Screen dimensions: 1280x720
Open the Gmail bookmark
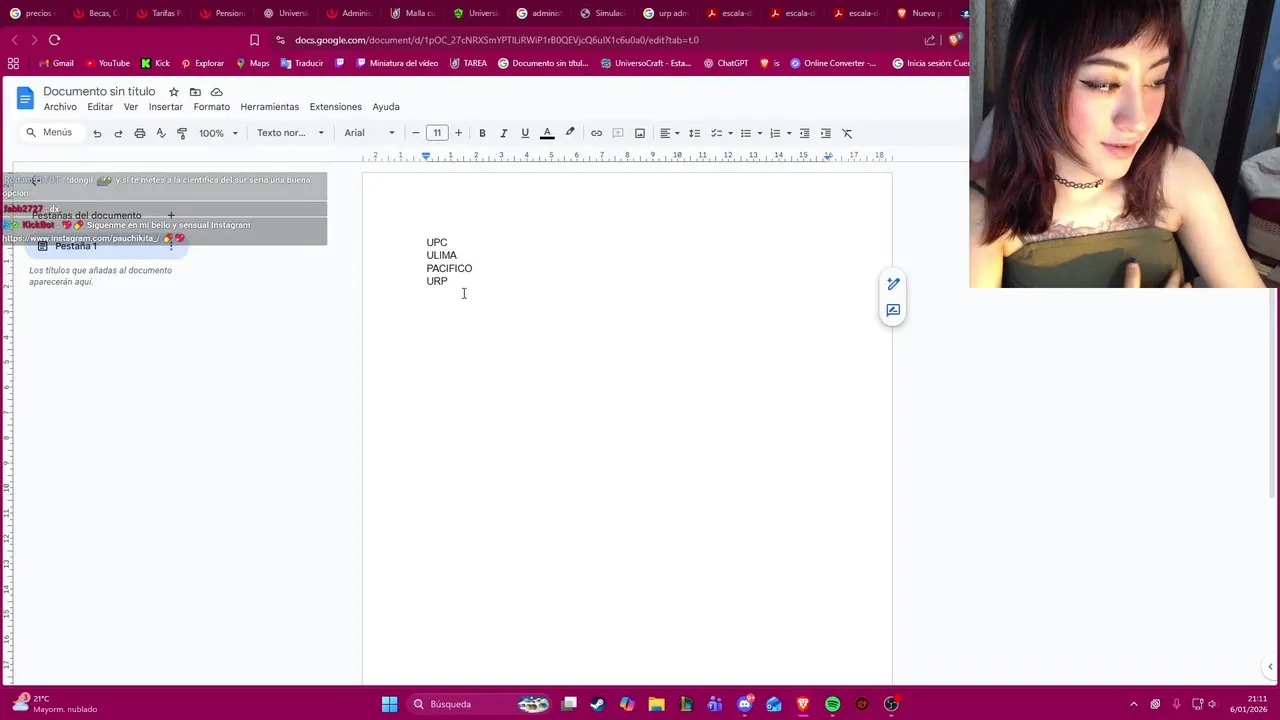[56, 63]
